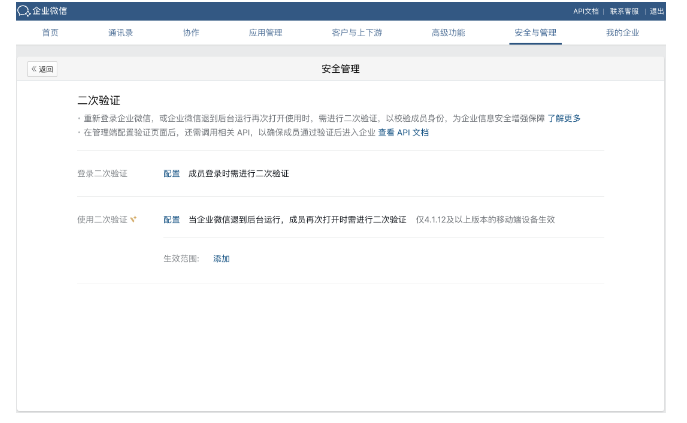
Task: Select the 安全与管理 tab
Action: (535, 33)
